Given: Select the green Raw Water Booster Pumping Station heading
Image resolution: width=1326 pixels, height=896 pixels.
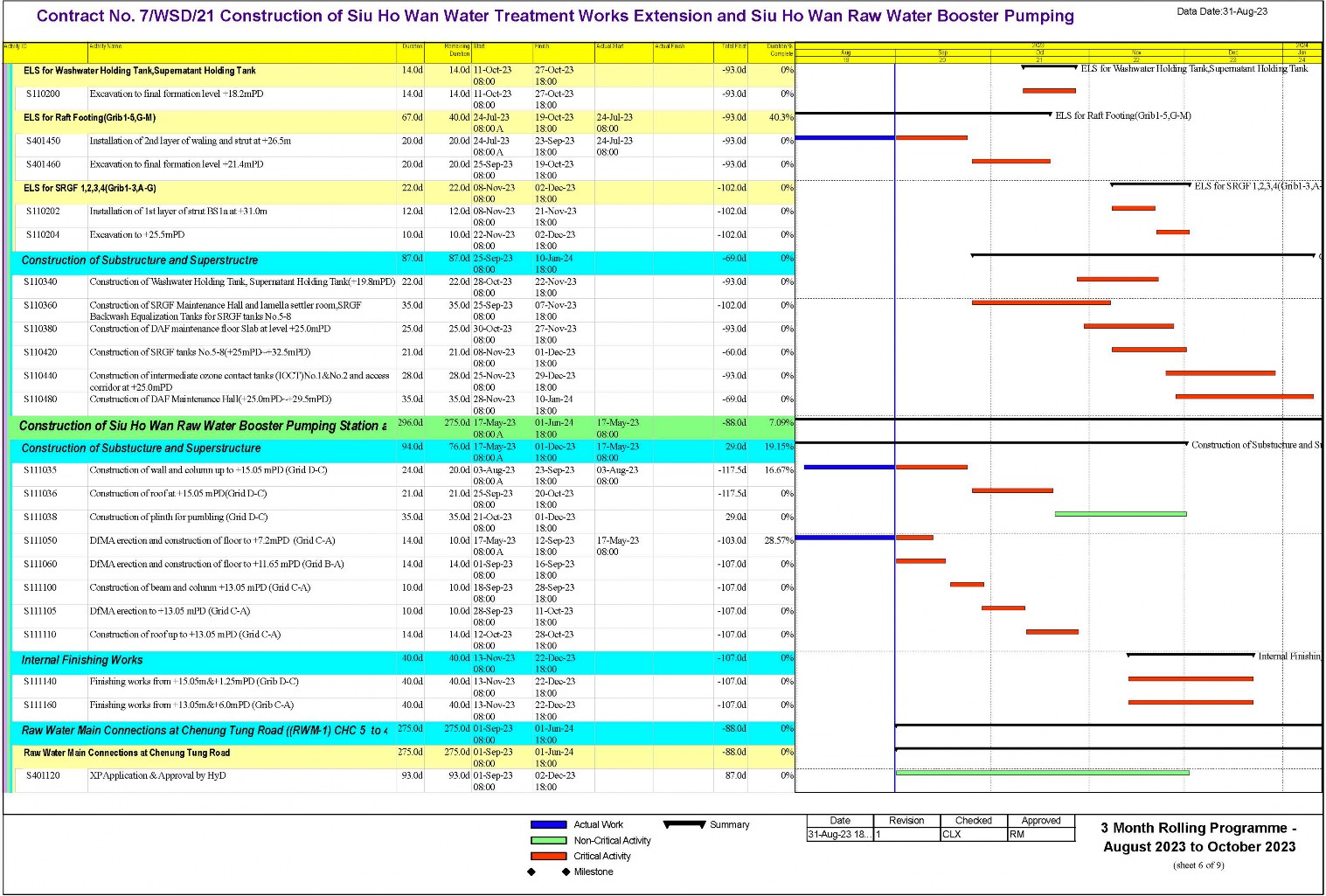Looking at the screenshot, I should (203, 426).
